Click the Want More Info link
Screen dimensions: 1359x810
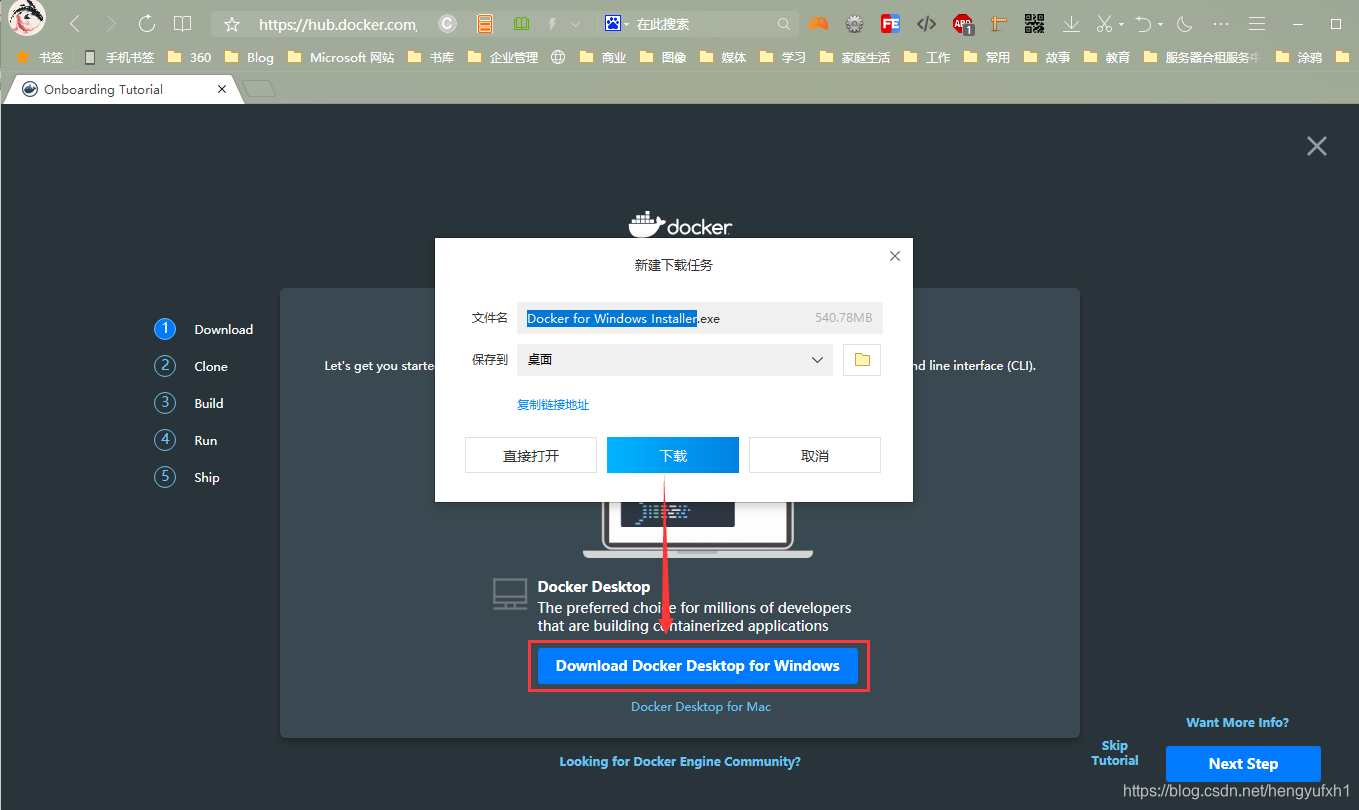pyautogui.click(x=1237, y=722)
